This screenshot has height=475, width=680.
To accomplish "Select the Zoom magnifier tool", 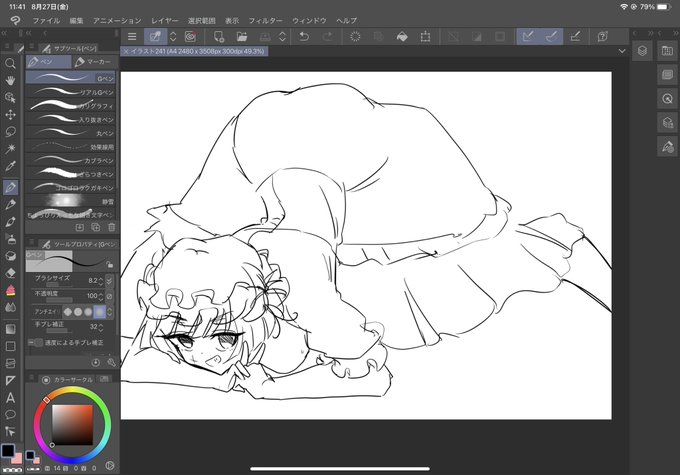I will point(10,64).
